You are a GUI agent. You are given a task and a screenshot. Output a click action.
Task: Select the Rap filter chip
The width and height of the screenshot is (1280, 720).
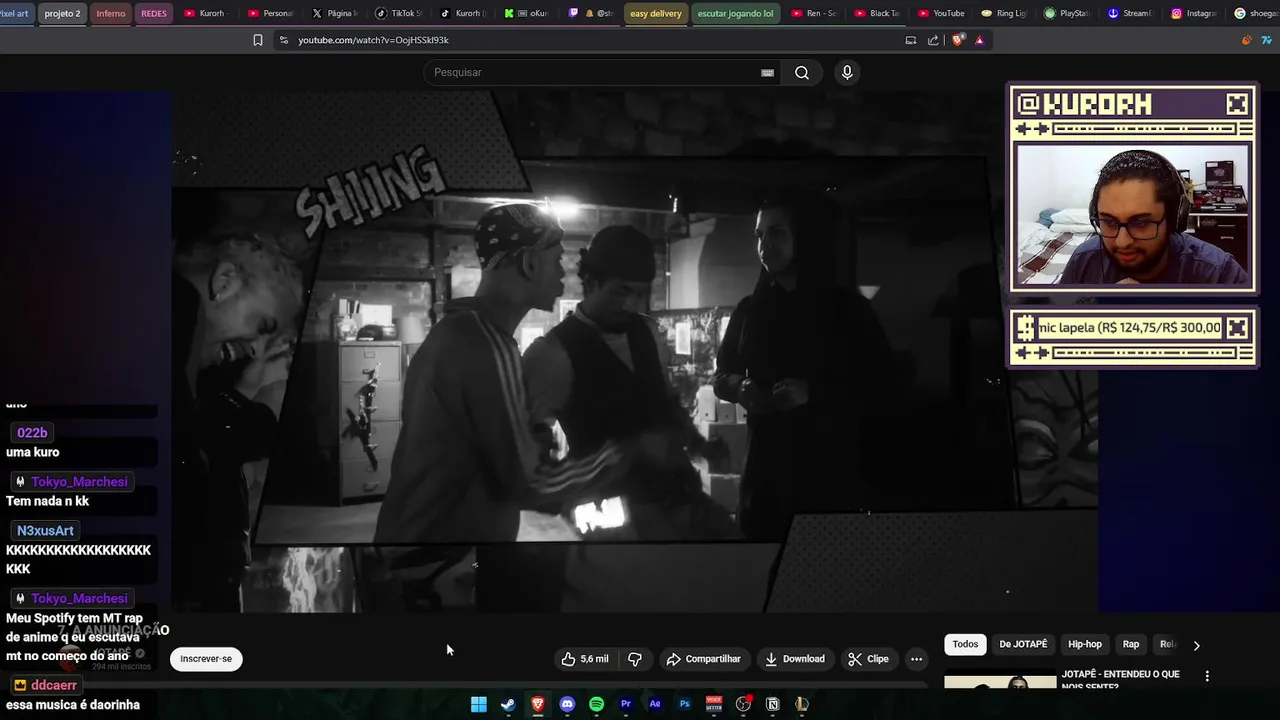coord(1131,644)
